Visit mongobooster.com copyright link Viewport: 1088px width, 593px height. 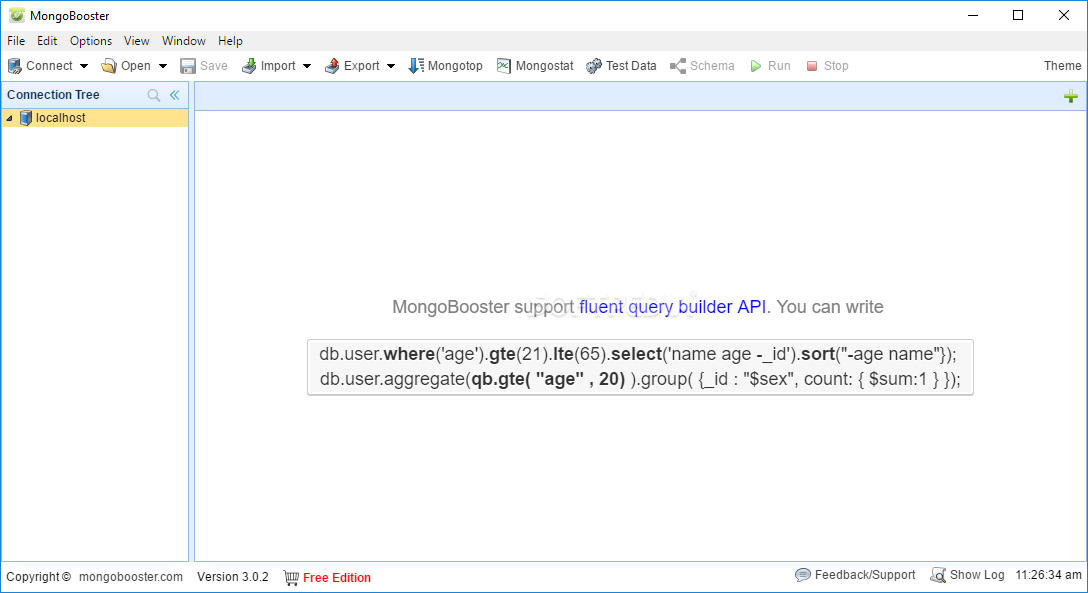pyautogui.click(x=131, y=577)
